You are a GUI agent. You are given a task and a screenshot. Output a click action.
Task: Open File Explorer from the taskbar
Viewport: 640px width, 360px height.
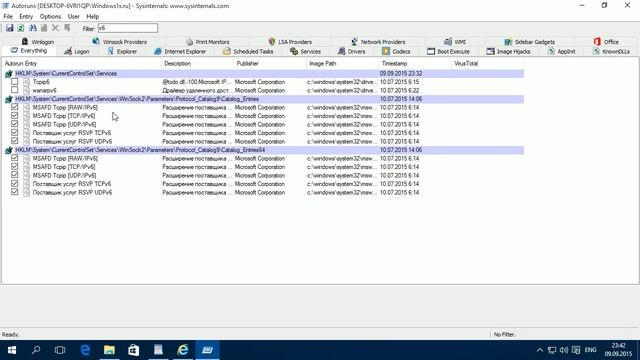coord(109,350)
